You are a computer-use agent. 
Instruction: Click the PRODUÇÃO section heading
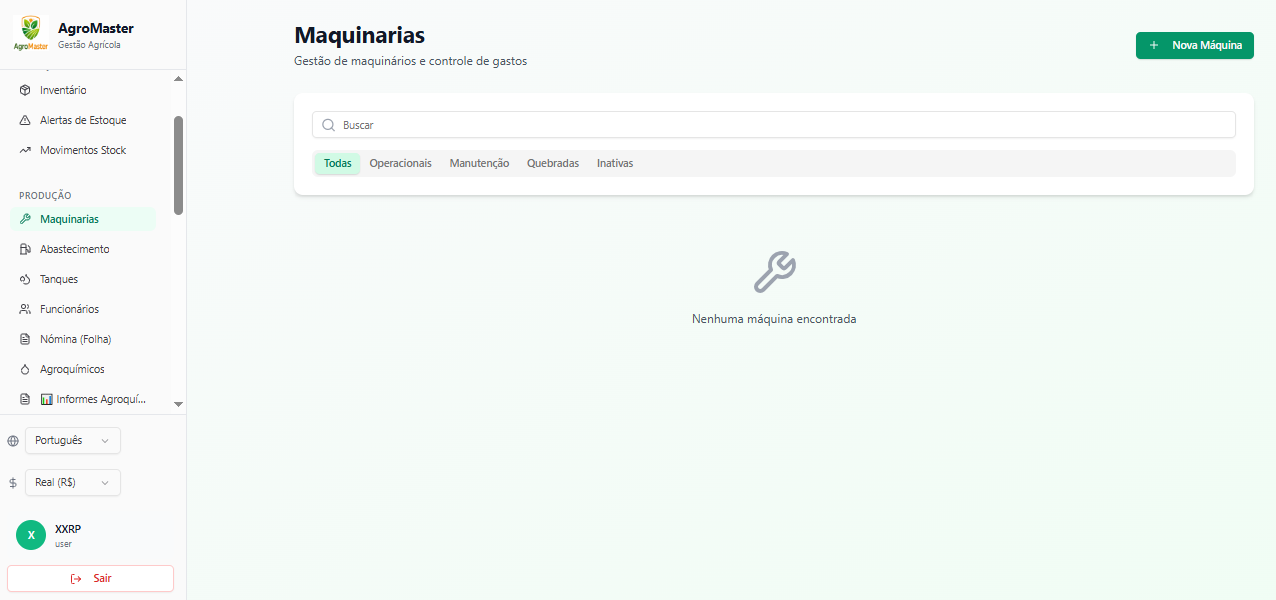[45, 196]
